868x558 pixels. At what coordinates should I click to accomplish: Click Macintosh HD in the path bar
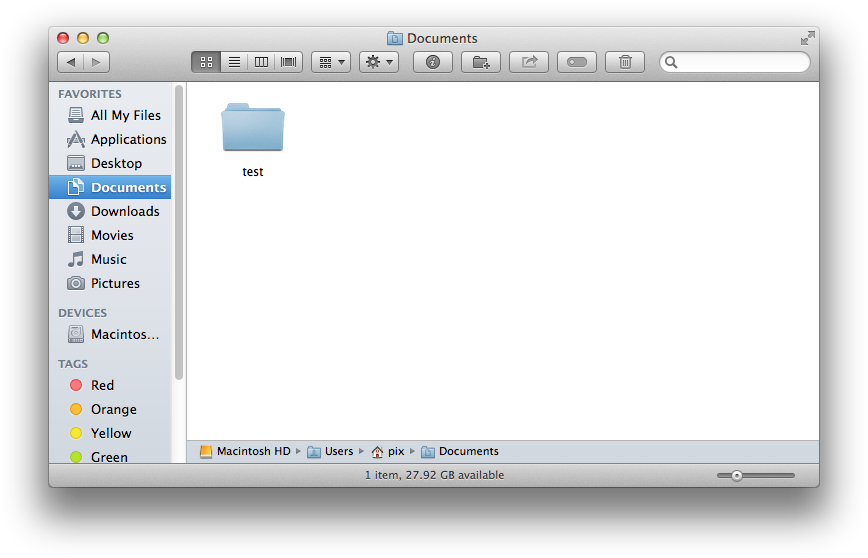[252, 451]
